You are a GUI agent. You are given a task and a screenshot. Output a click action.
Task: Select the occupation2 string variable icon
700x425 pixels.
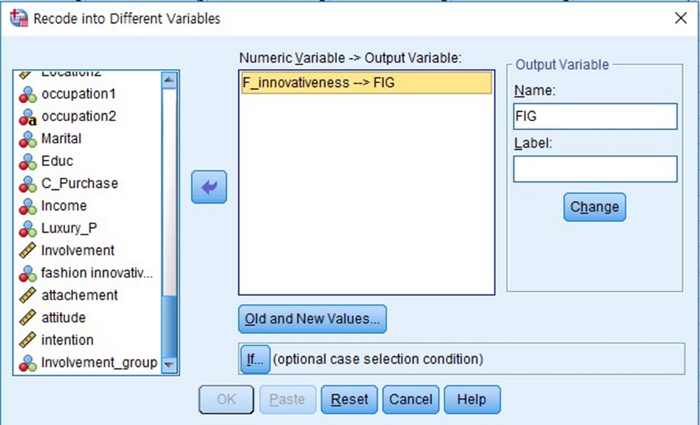pyautogui.click(x=28, y=116)
